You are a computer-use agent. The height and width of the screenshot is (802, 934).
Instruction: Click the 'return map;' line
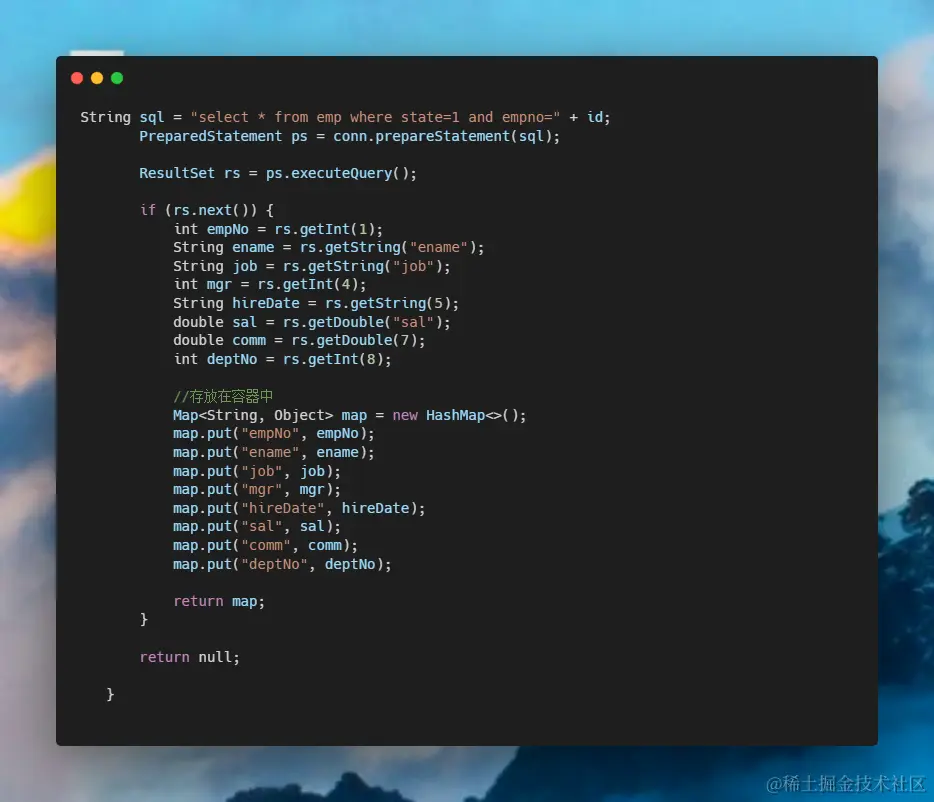pos(219,601)
